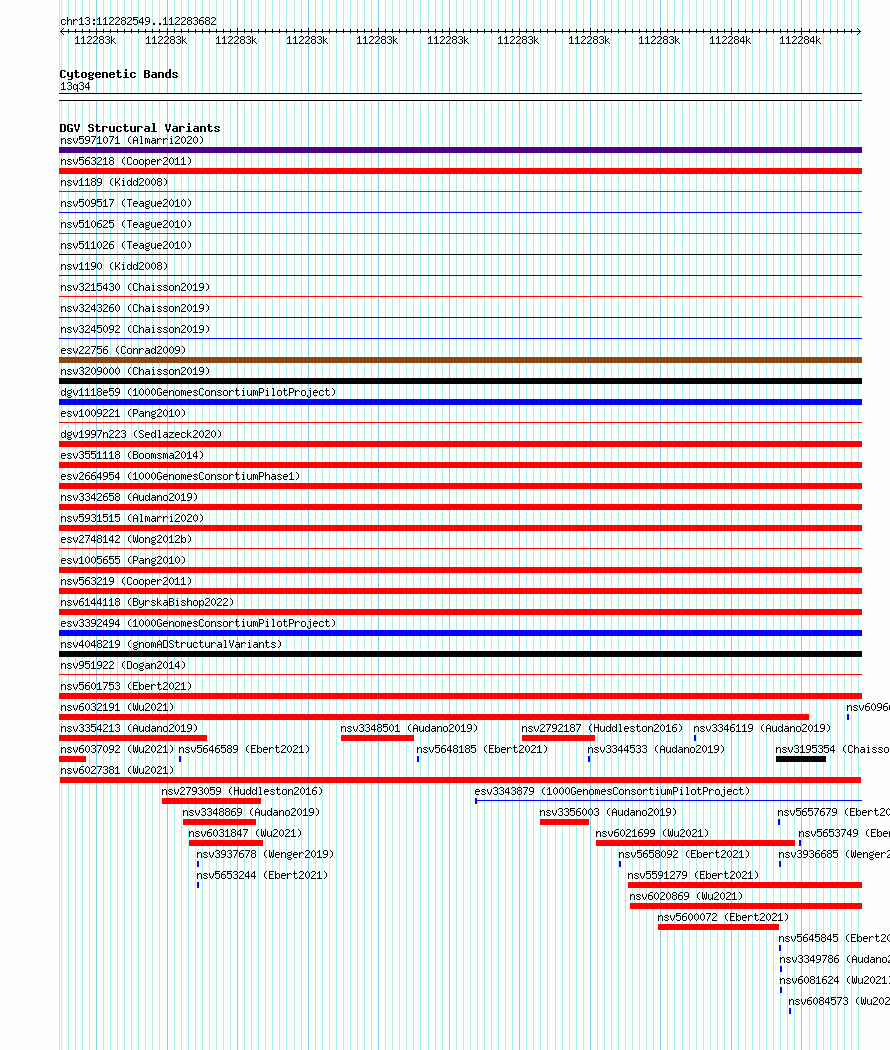Select nsv5648185 (Ebert2021) label
Viewport: 890px width, 1050px height.
(482, 749)
